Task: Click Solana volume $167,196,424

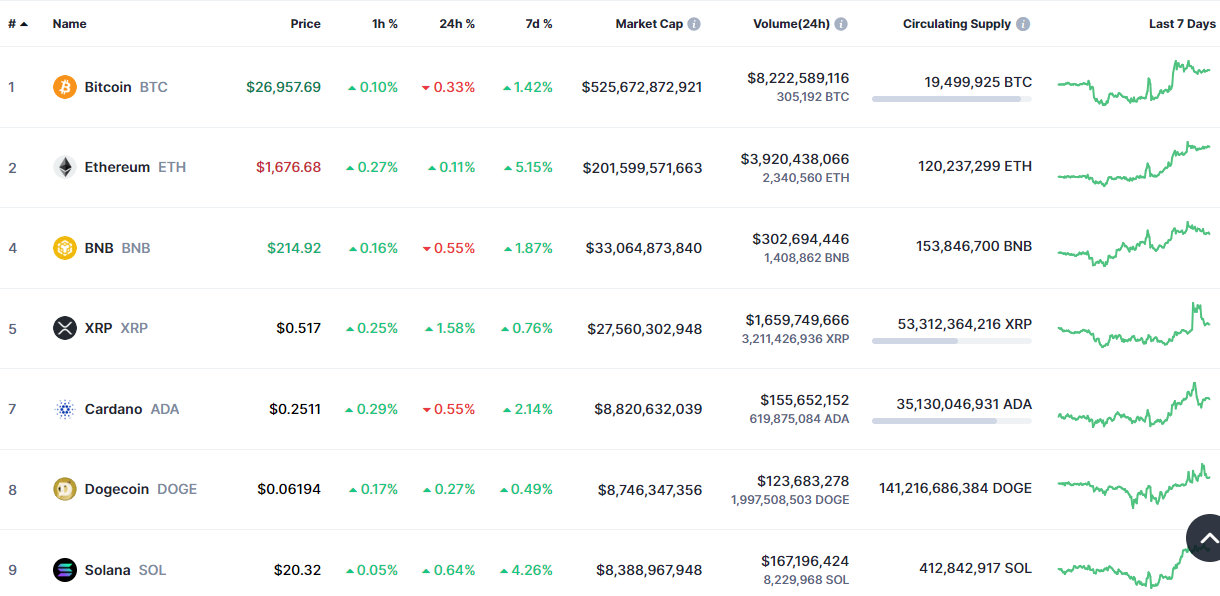Action: click(x=805, y=561)
